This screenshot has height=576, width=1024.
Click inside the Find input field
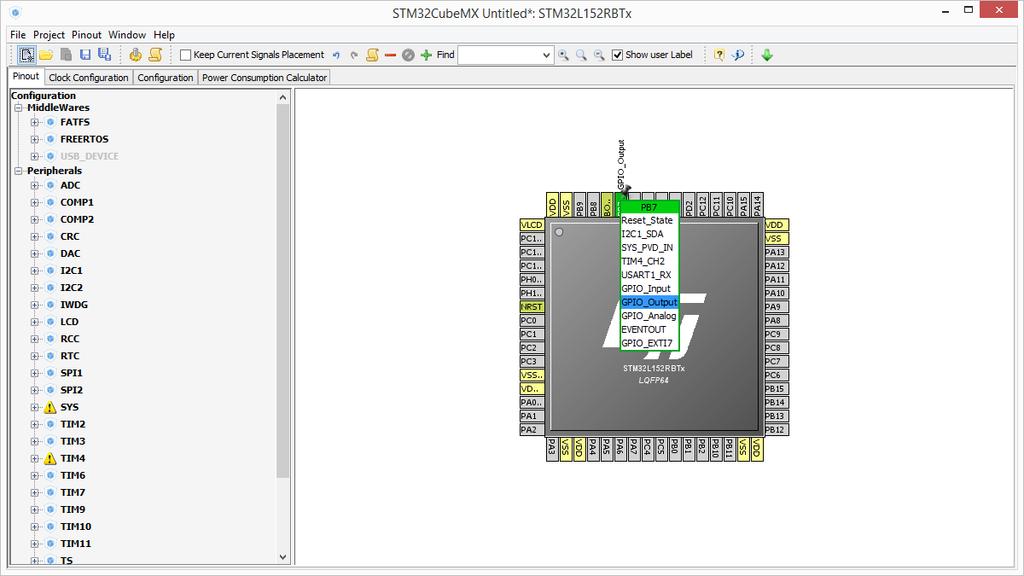point(500,56)
